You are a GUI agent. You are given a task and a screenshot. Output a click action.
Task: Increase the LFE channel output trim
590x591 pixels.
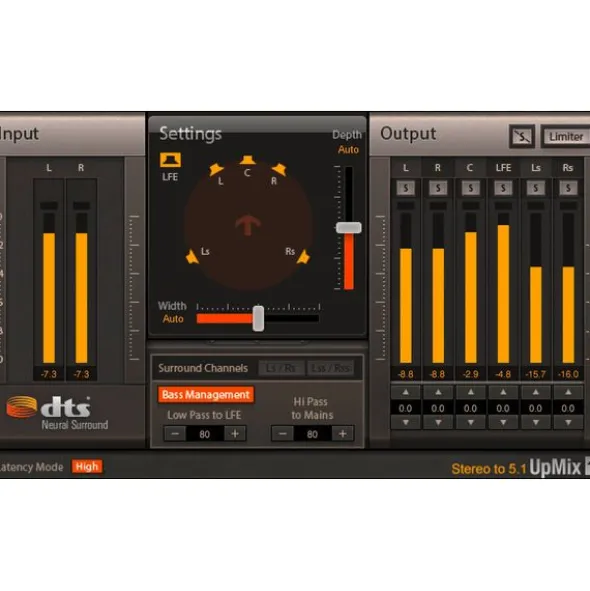(503, 392)
